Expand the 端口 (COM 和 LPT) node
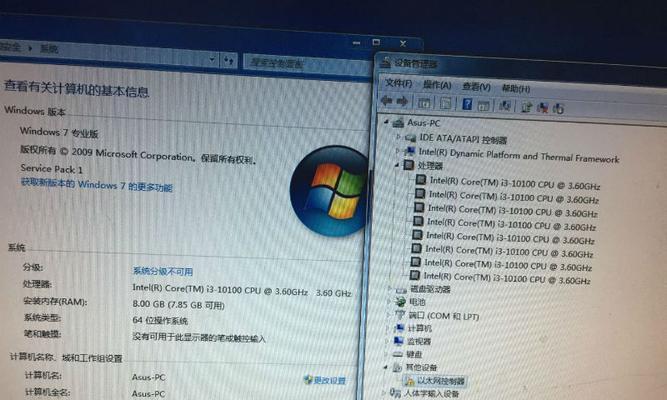Screen dimensions: 667x400 pyautogui.click(x=388, y=315)
